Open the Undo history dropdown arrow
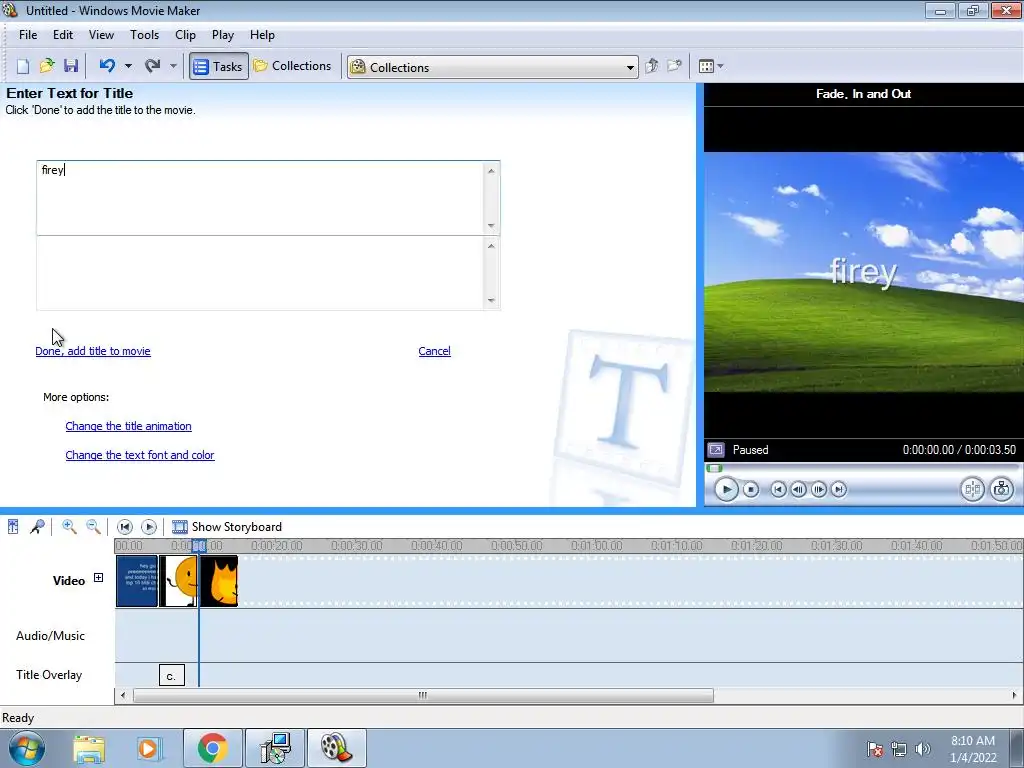 [x=128, y=66]
